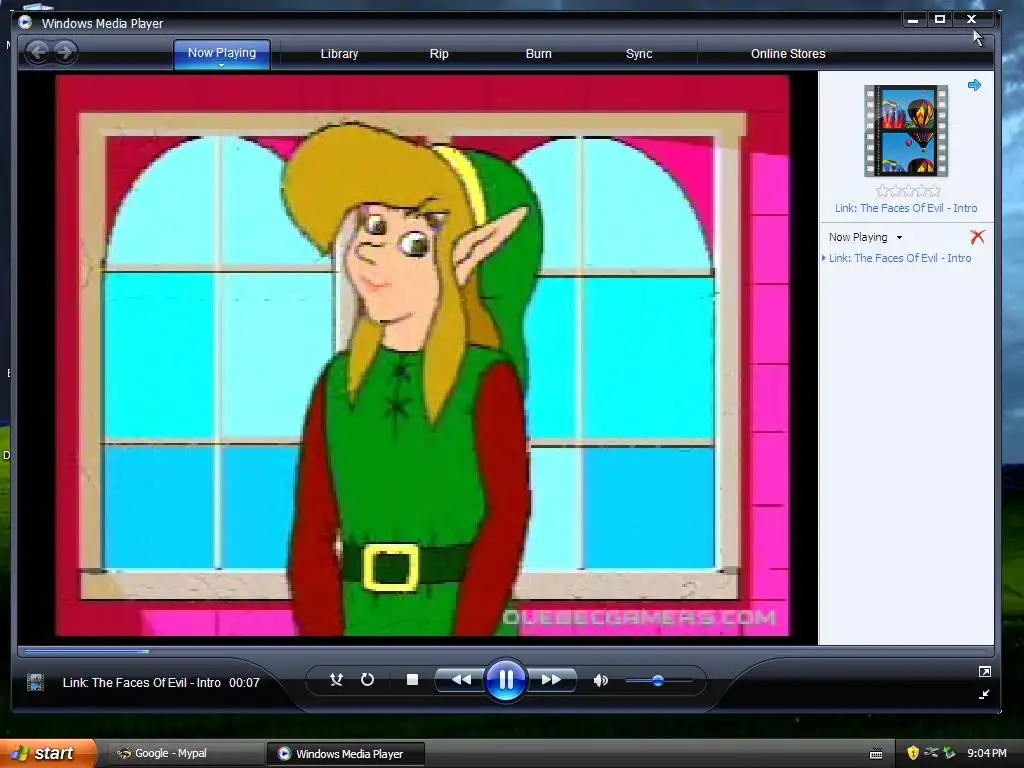Open the Now Playing list dropdown arrow

(899, 238)
